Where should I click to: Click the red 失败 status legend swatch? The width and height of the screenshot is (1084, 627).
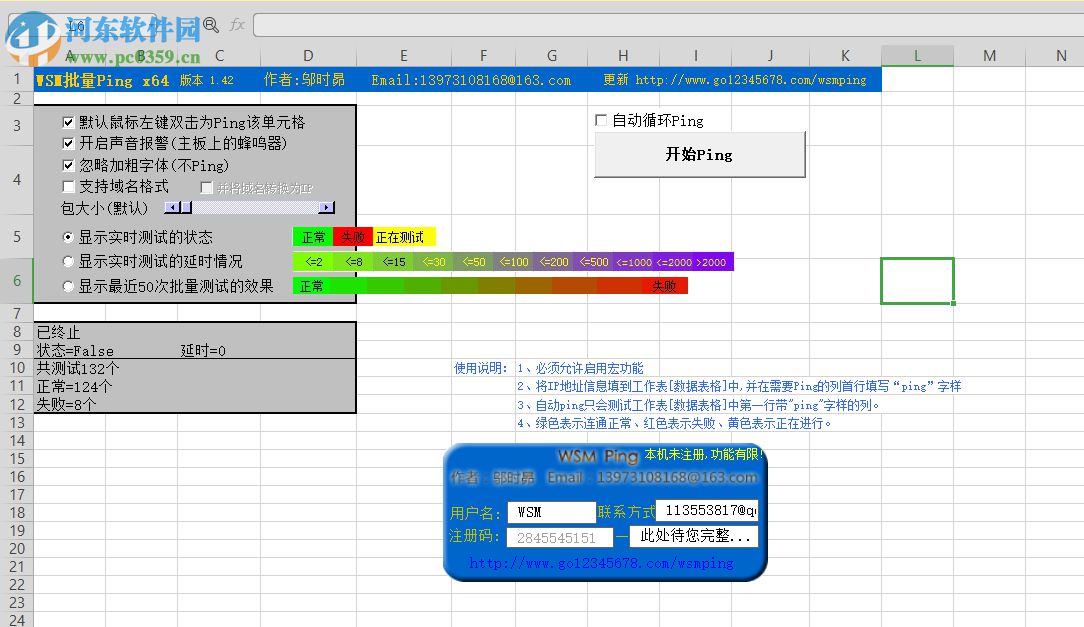[352, 237]
